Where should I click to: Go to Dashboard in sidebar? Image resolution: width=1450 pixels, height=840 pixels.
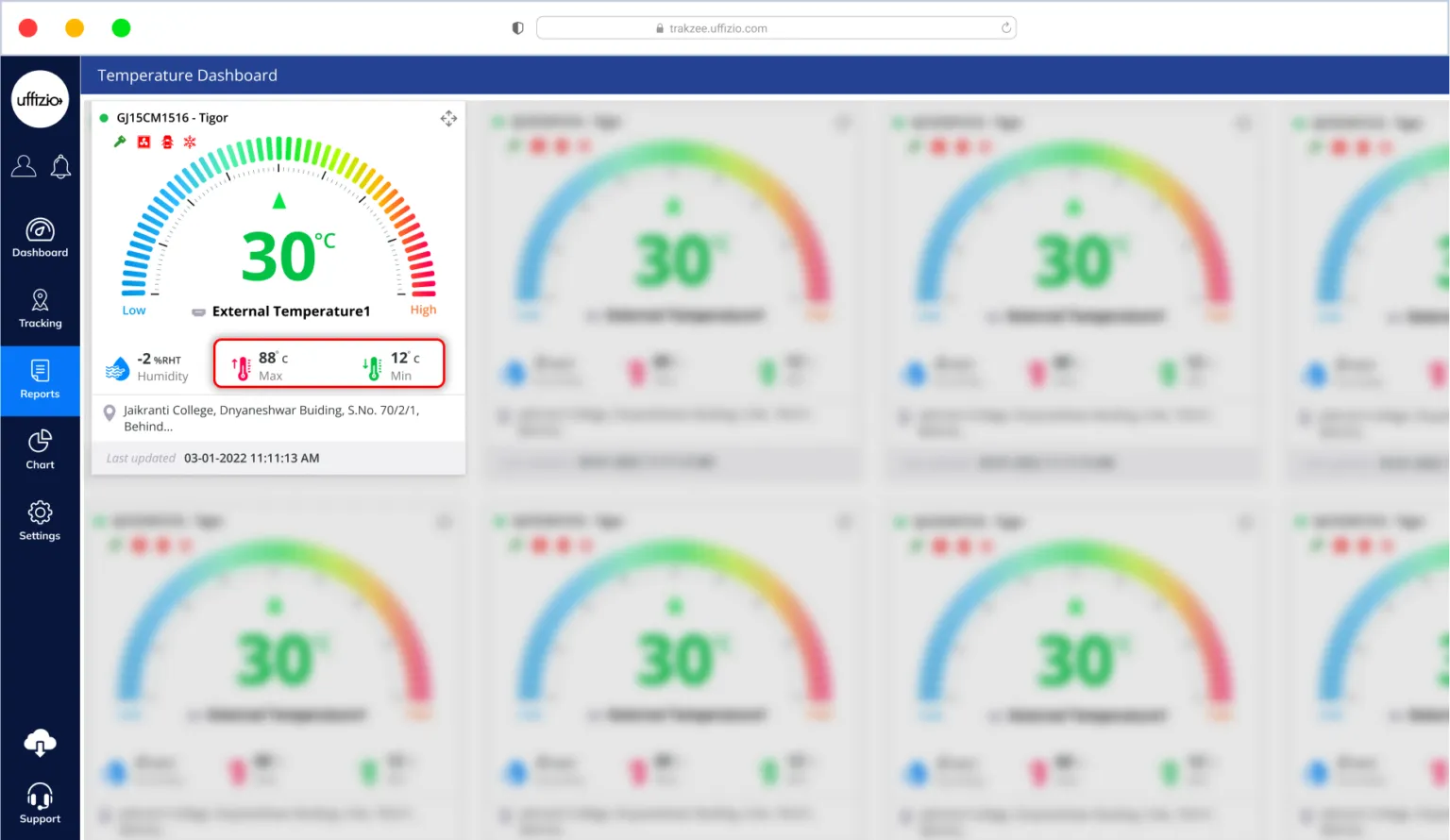point(40,238)
